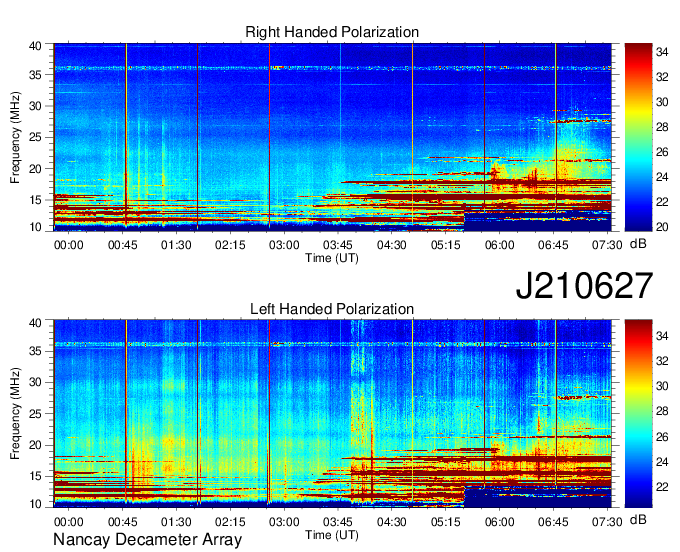Click the "Left Handed Polarization" plot title
The image size is (680, 552).
point(332,309)
